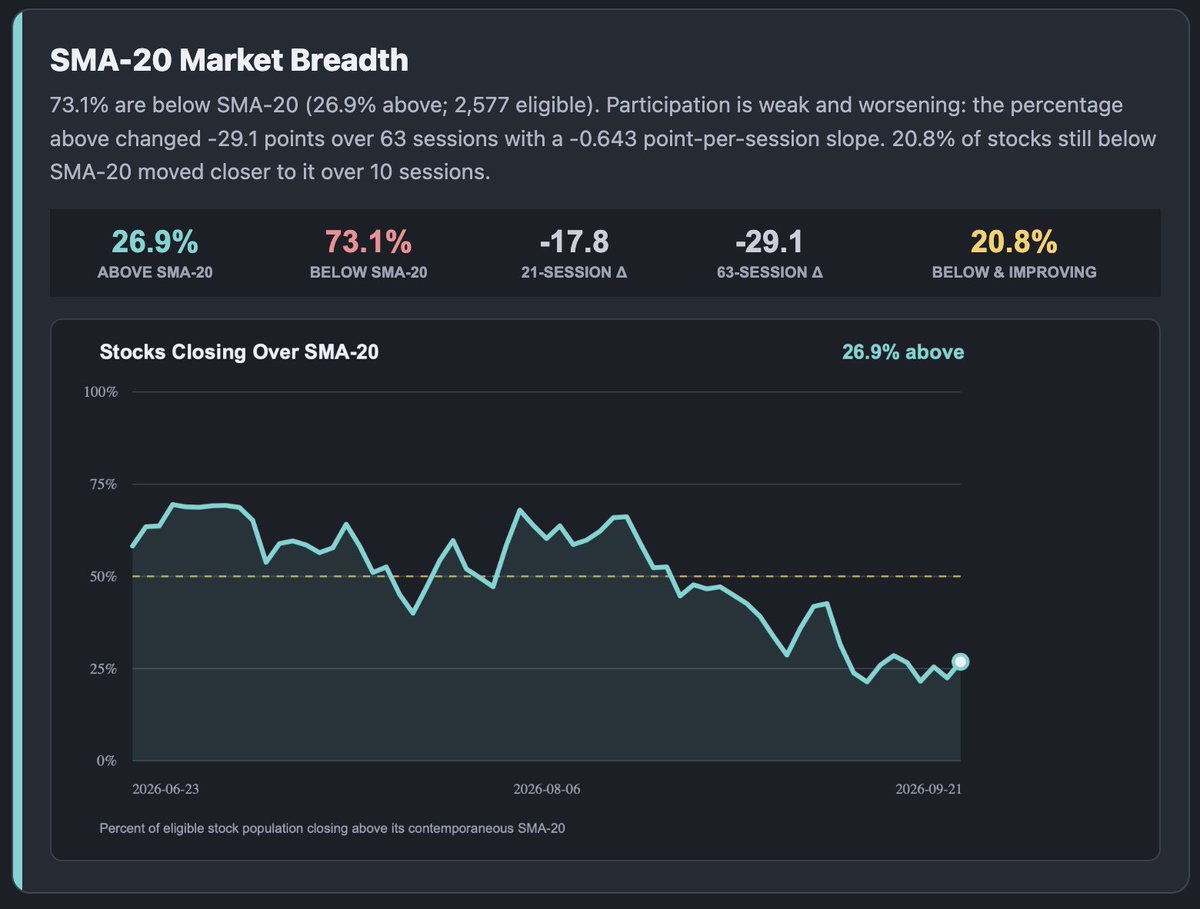Screen dimensions: 1200x909
Task: Click the 25% y-axis label
Action: (x=104, y=668)
